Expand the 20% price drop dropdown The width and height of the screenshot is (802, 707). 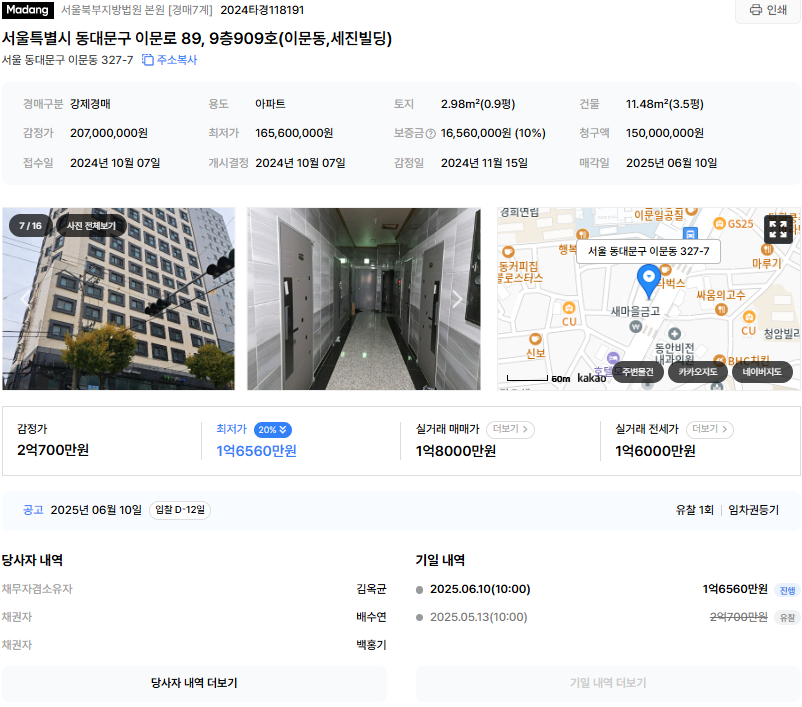[273, 430]
